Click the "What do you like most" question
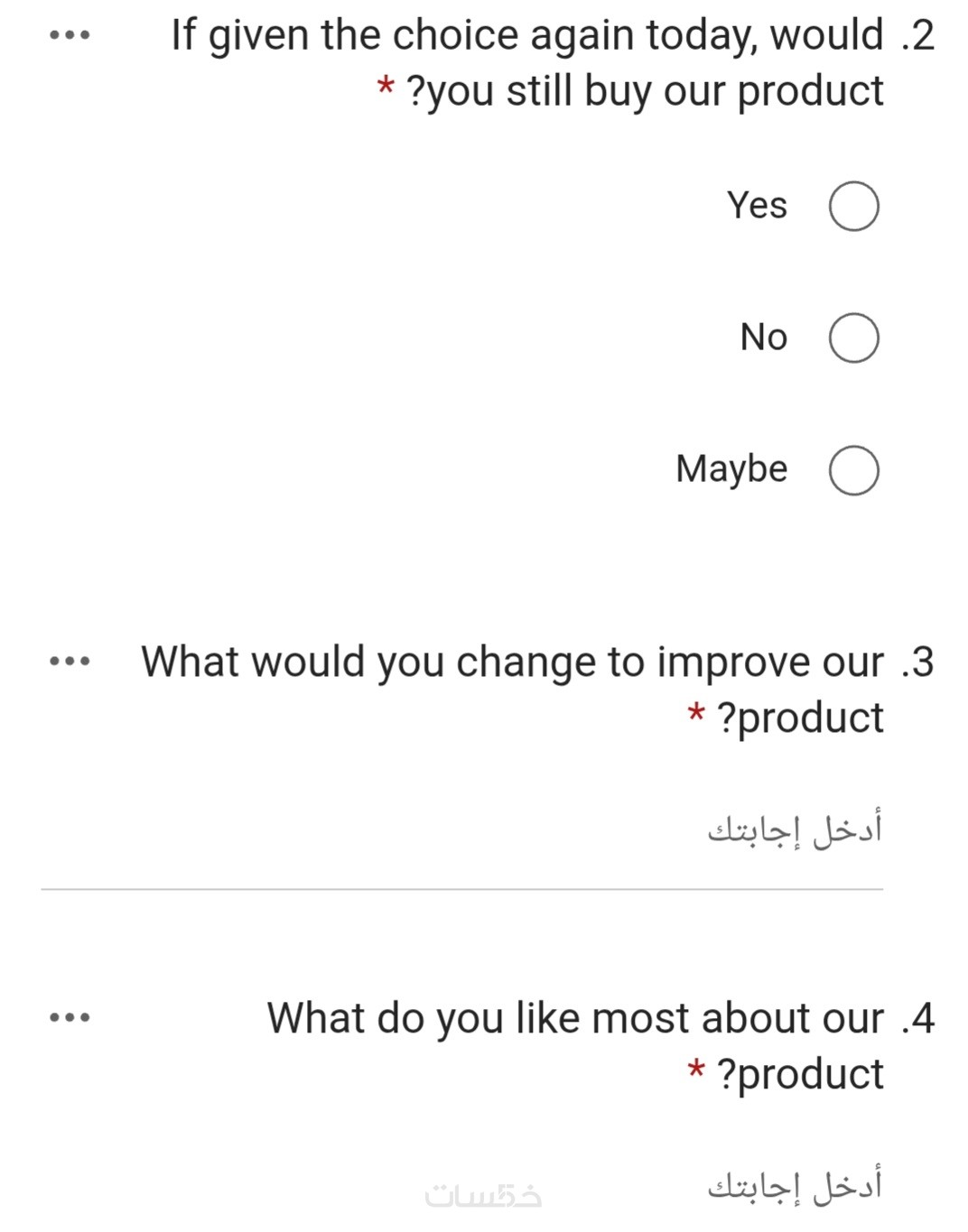The width and height of the screenshot is (968, 1232). 574,1018
